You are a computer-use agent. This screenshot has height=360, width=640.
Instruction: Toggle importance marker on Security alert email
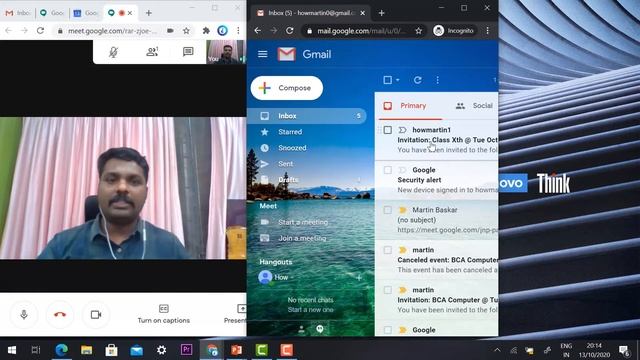click(402, 170)
